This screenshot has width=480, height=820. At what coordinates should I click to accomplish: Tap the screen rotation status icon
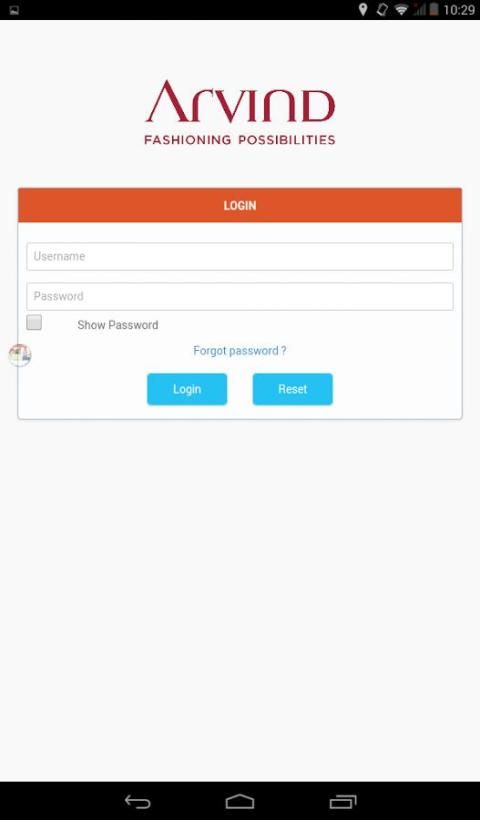click(x=382, y=9)
